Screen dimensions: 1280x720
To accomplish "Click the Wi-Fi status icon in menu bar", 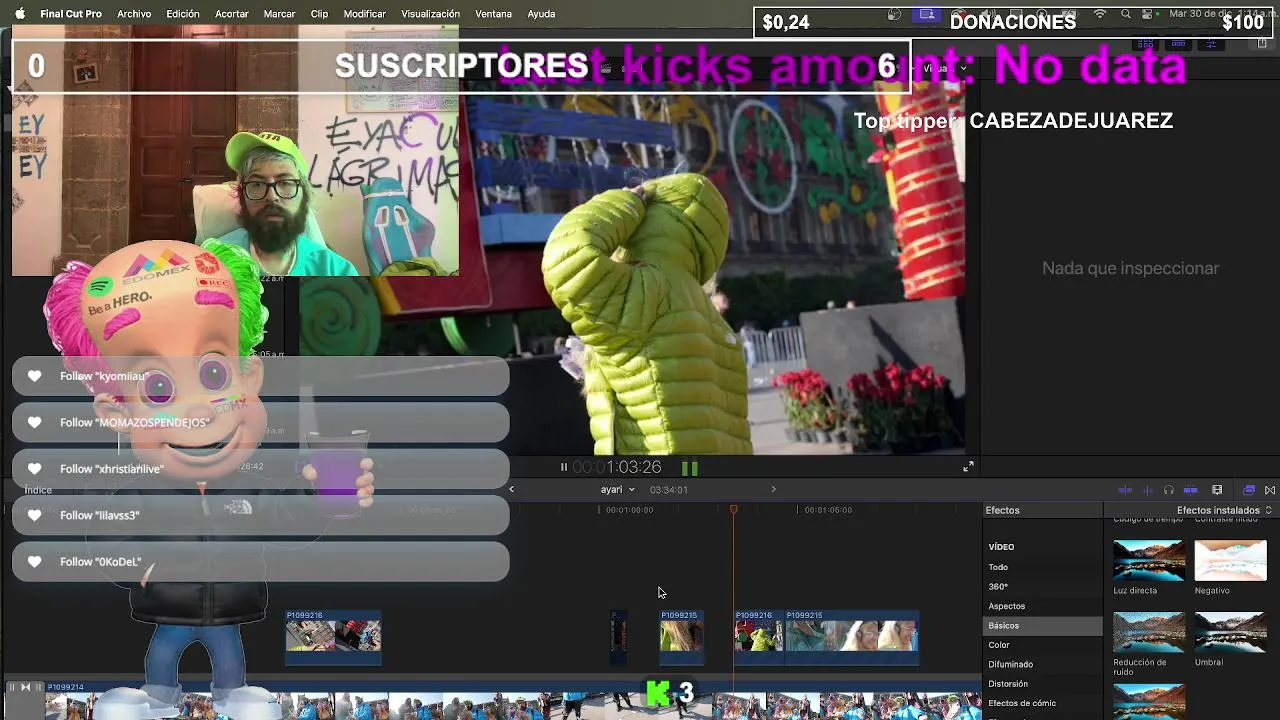I will pos(1100,14).
